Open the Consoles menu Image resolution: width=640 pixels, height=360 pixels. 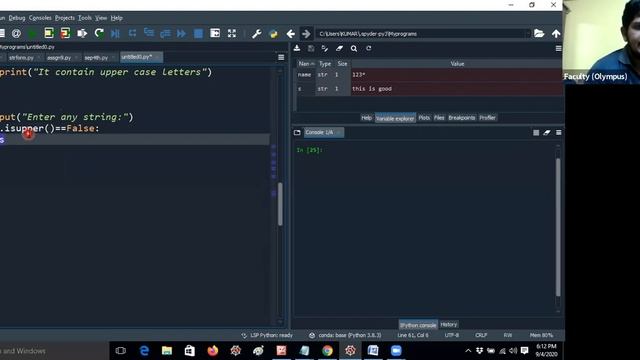(x=40, y=18)
